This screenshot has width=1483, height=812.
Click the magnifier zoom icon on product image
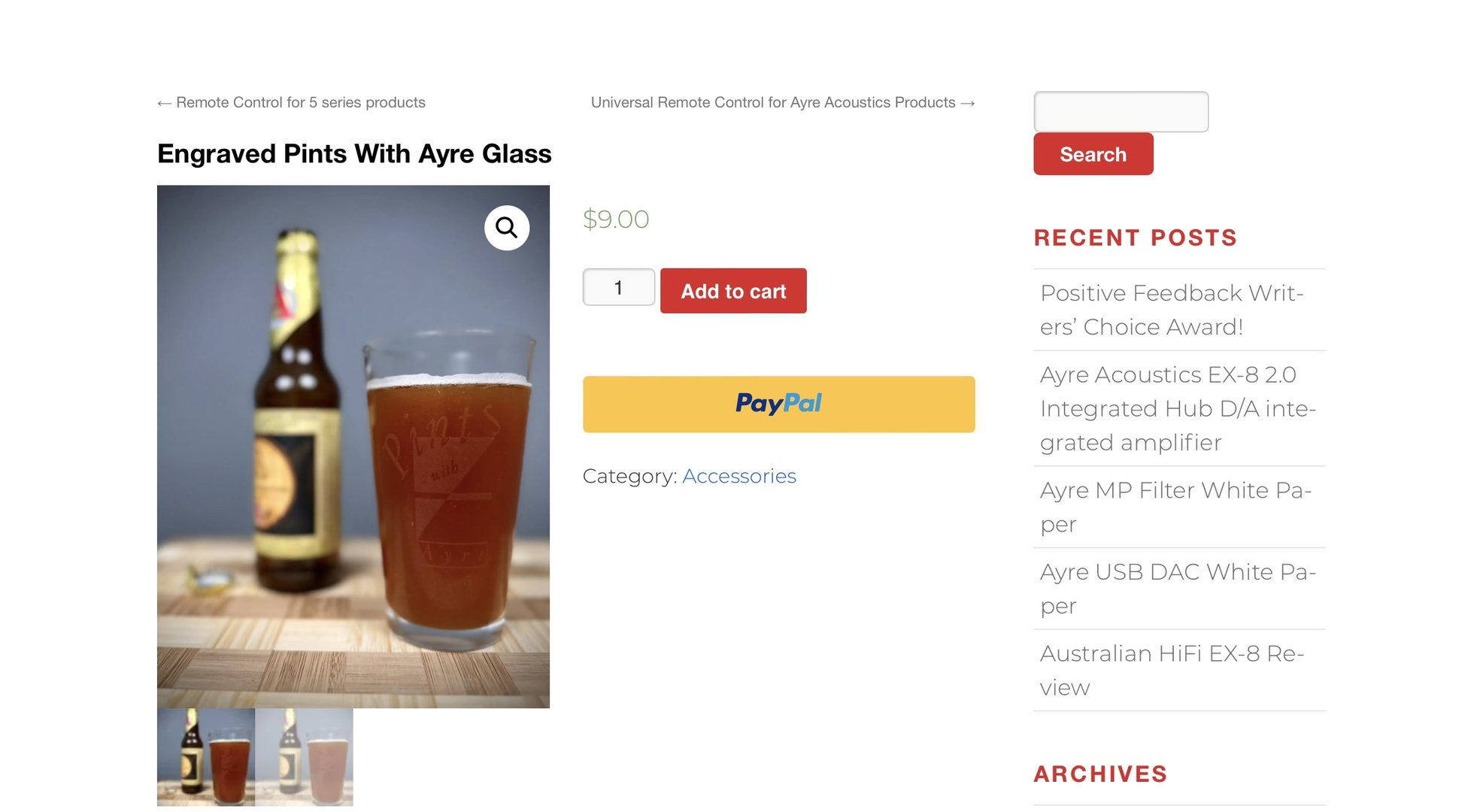click(x=506, y=228)
